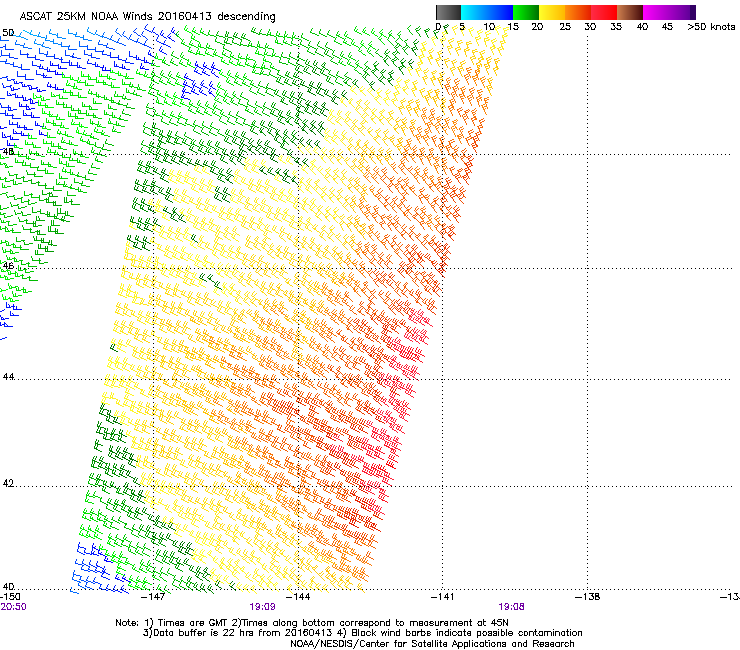Click the purple time stamp '20:50'
This screenshot has width=740, height=650.
coord(13,607)
